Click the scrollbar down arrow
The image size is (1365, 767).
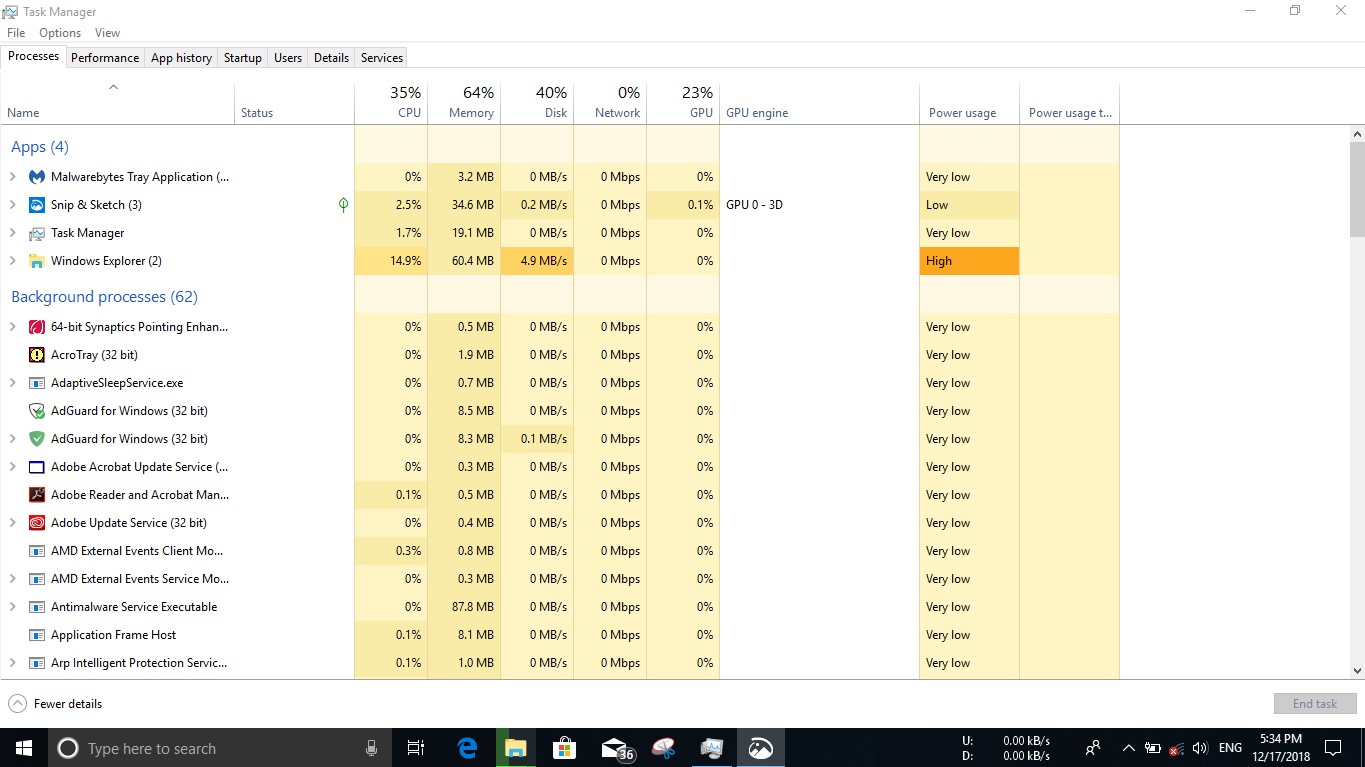tap(1357, 671)
